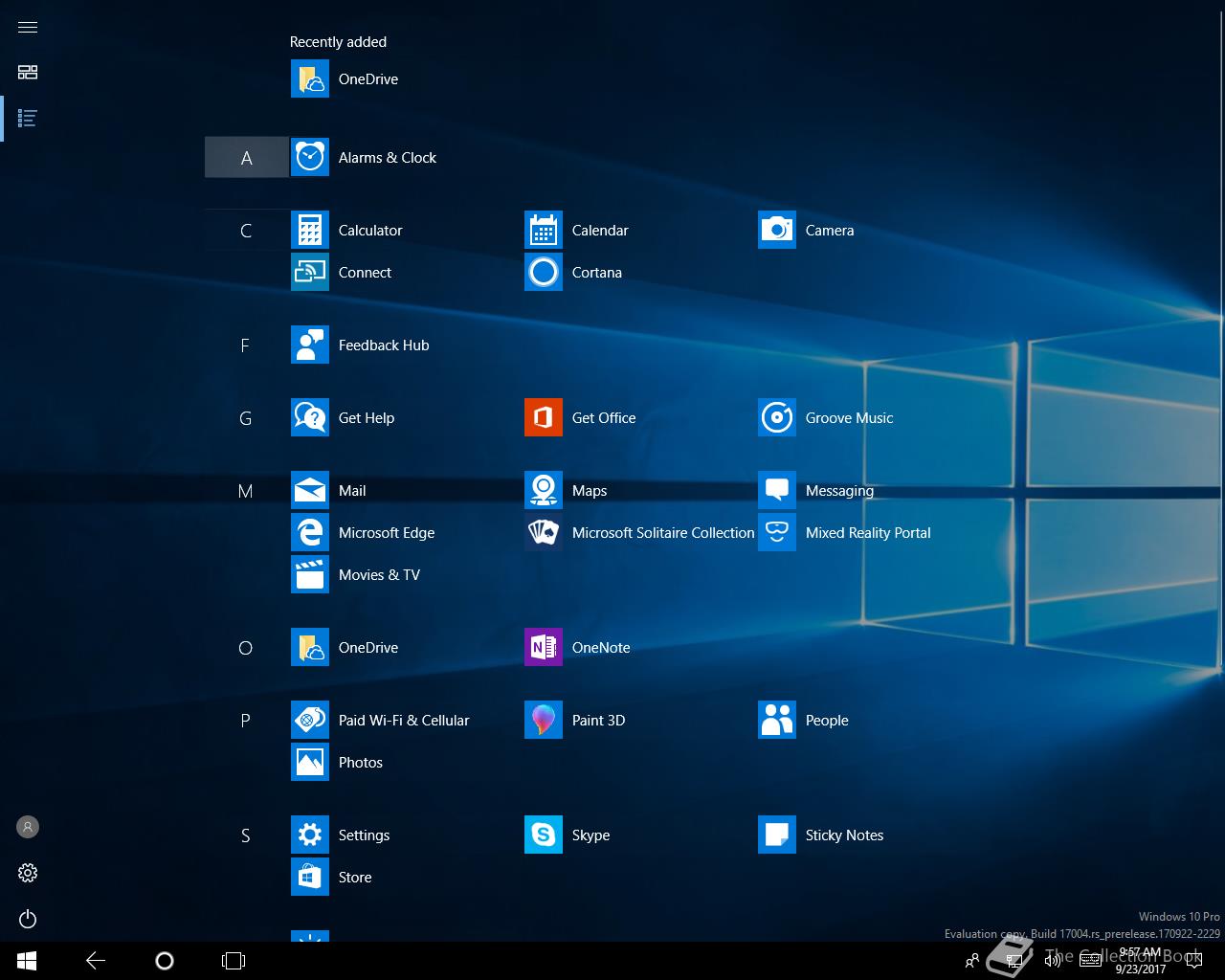
Task: Open the Power options button
Action: pyautogui.click(x=28, y=919)
